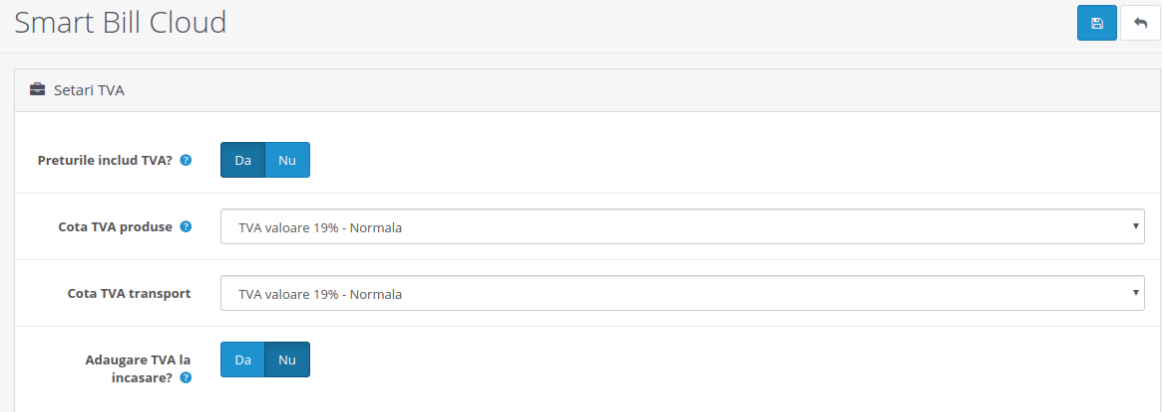Choose Nu for Adaugare TVA la incasare
Image resolution: width=1162 pixels, height=412 pixels.
287,360
